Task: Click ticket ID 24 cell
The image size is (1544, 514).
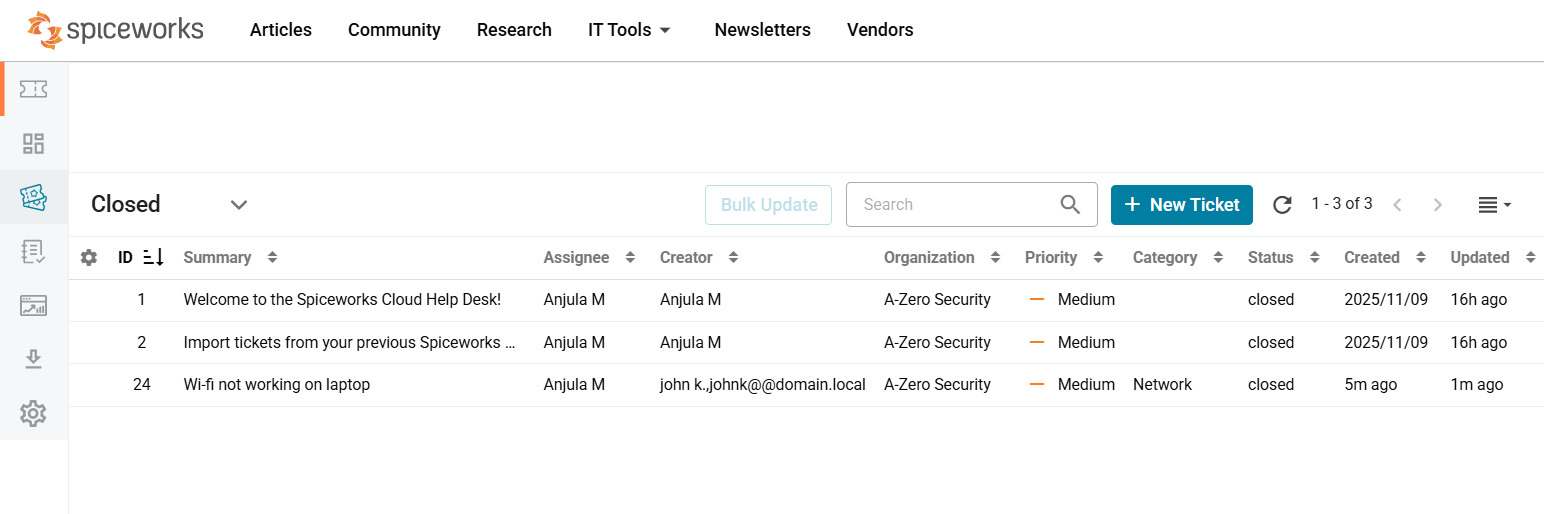Action: pos(142,385)
